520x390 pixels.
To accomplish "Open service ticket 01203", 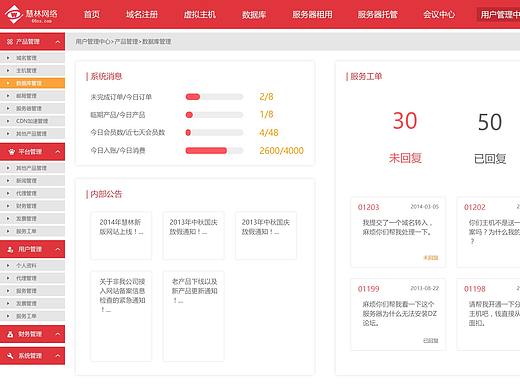I will coord(398,232).
